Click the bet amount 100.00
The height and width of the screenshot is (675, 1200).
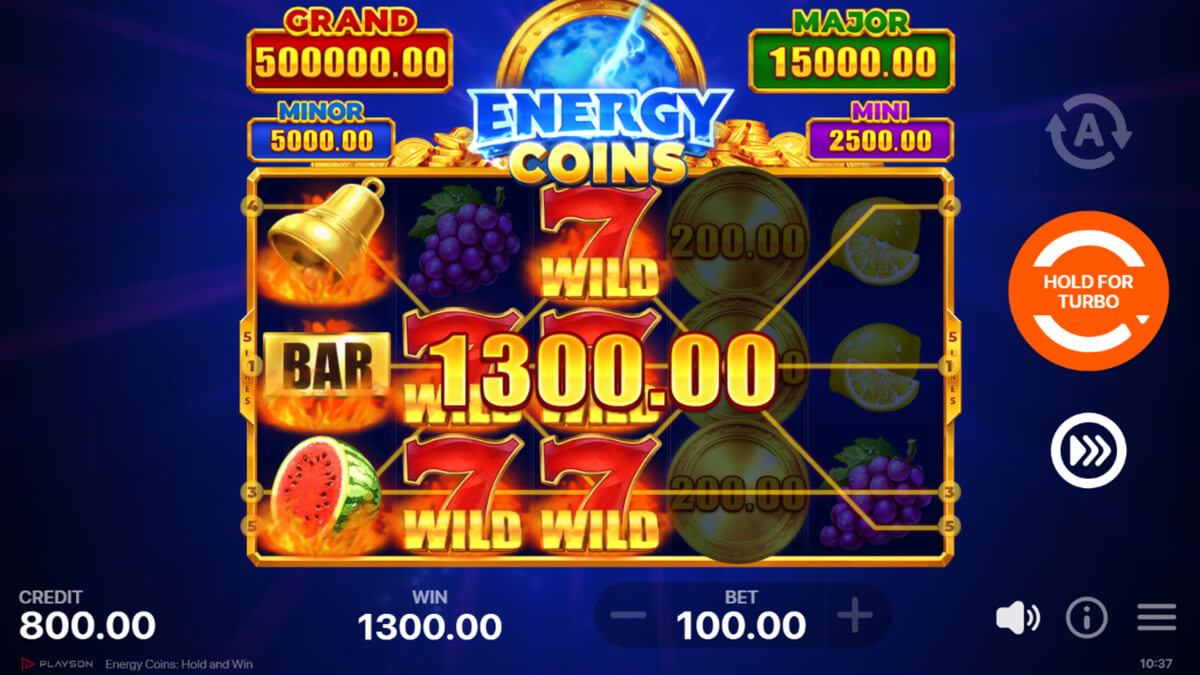(x=741, y=626)
